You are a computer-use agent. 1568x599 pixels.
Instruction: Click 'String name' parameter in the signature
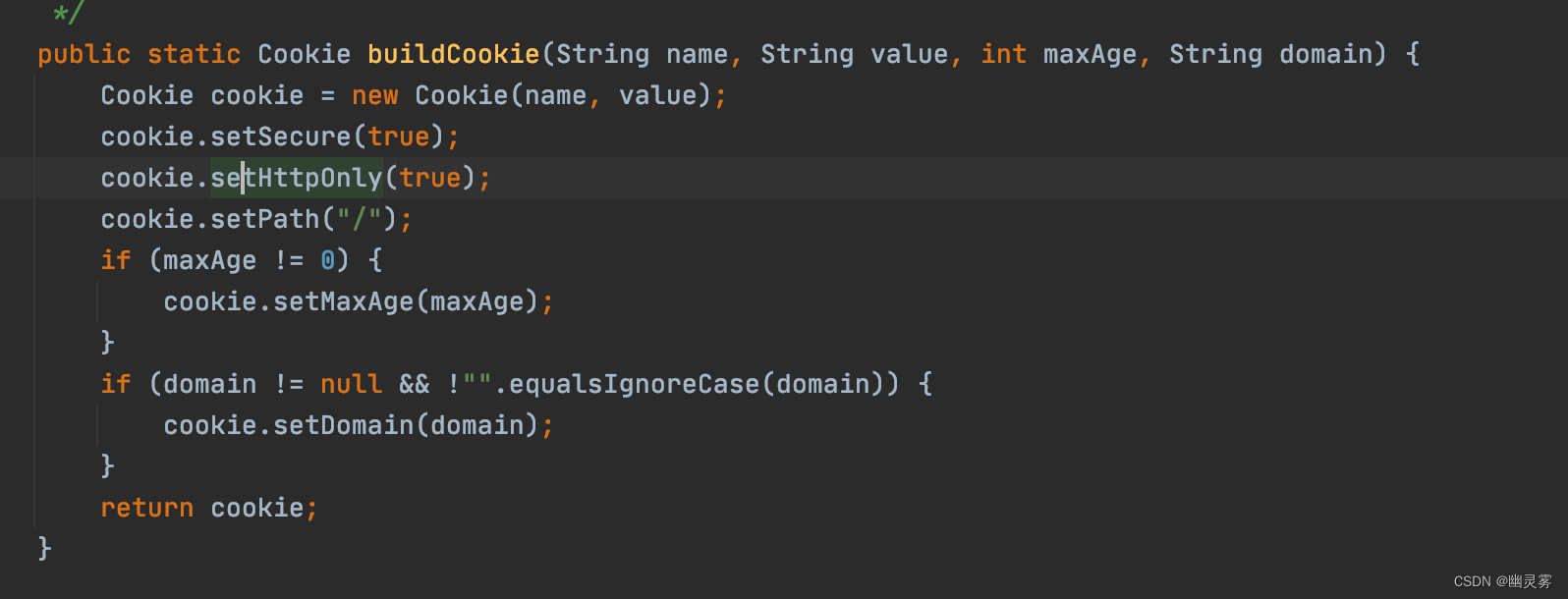[x=643, y=54]
